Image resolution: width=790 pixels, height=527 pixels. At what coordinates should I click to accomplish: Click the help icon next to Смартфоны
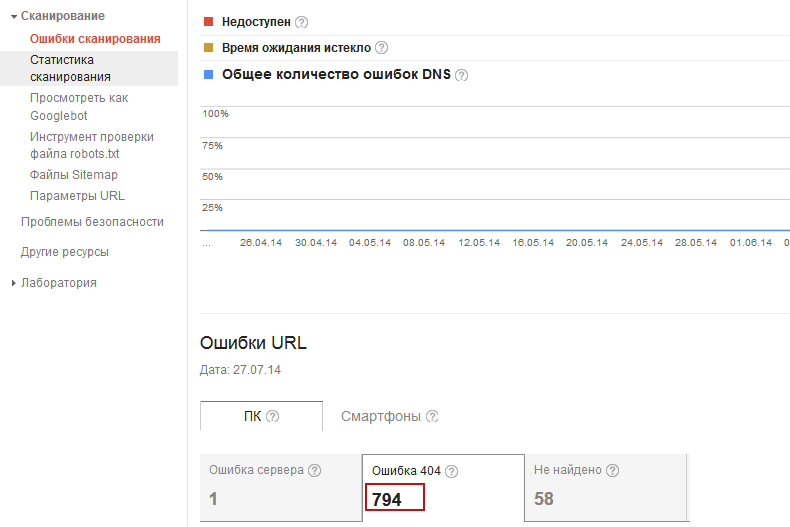pos(432,416)
